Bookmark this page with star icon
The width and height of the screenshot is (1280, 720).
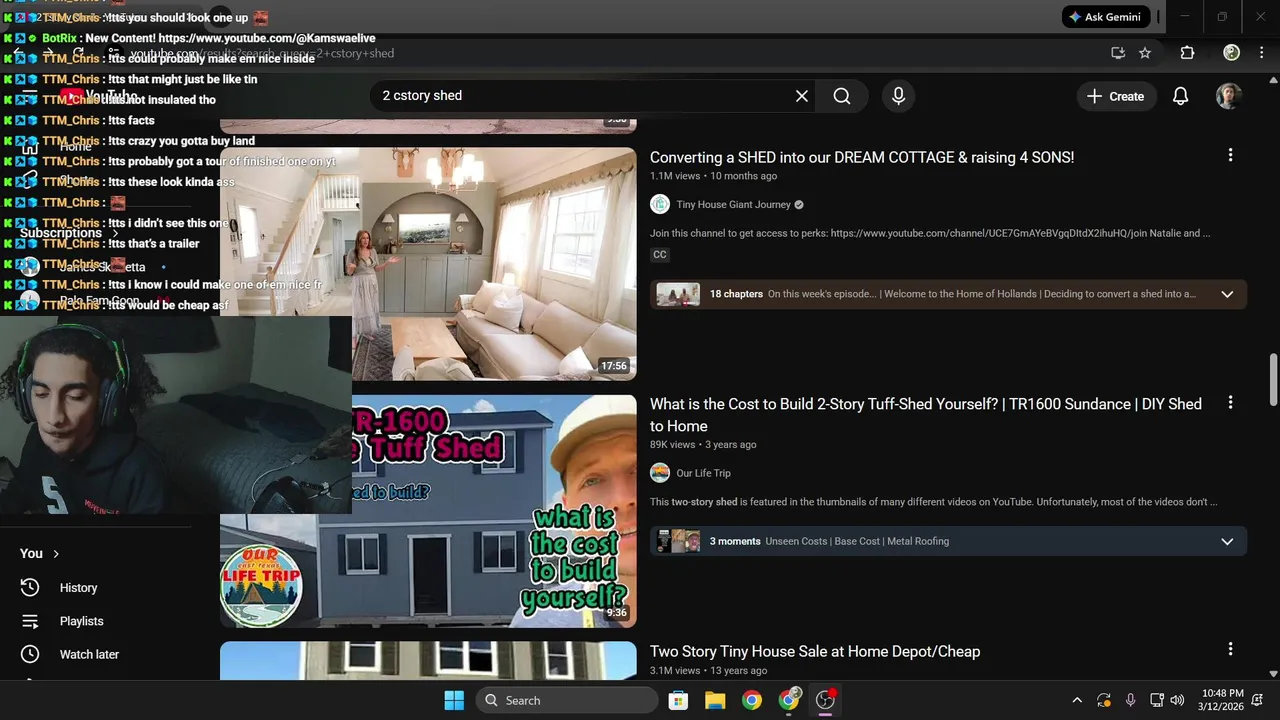[1145, 53]
